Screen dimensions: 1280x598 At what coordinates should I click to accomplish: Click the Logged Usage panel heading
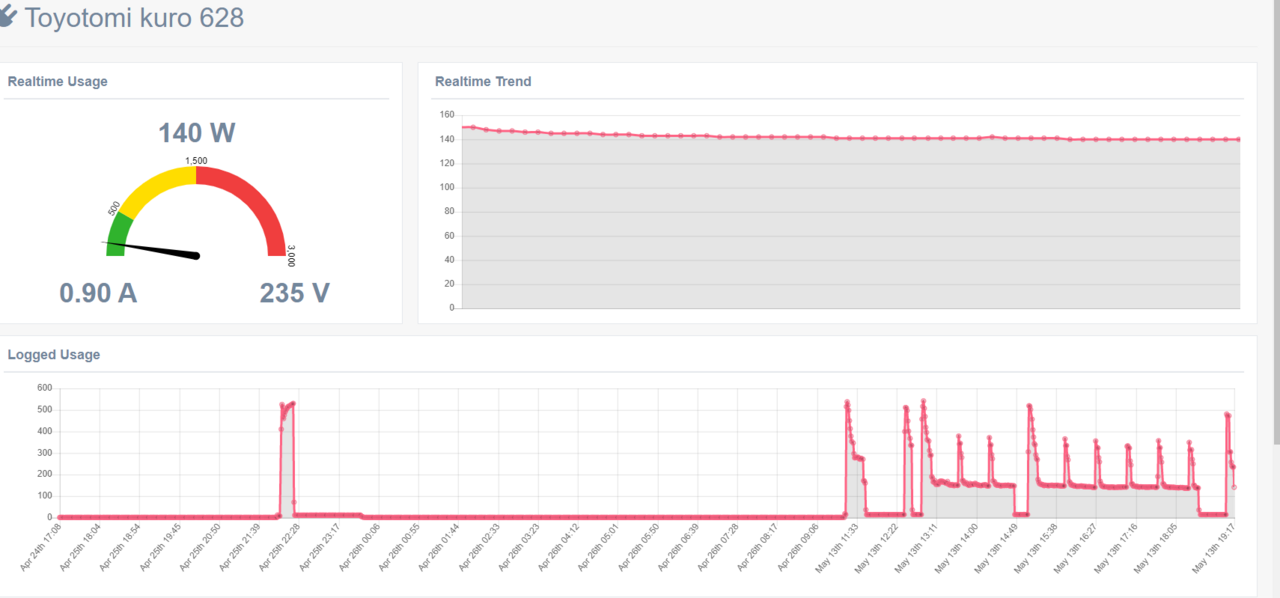click(54, 354)
